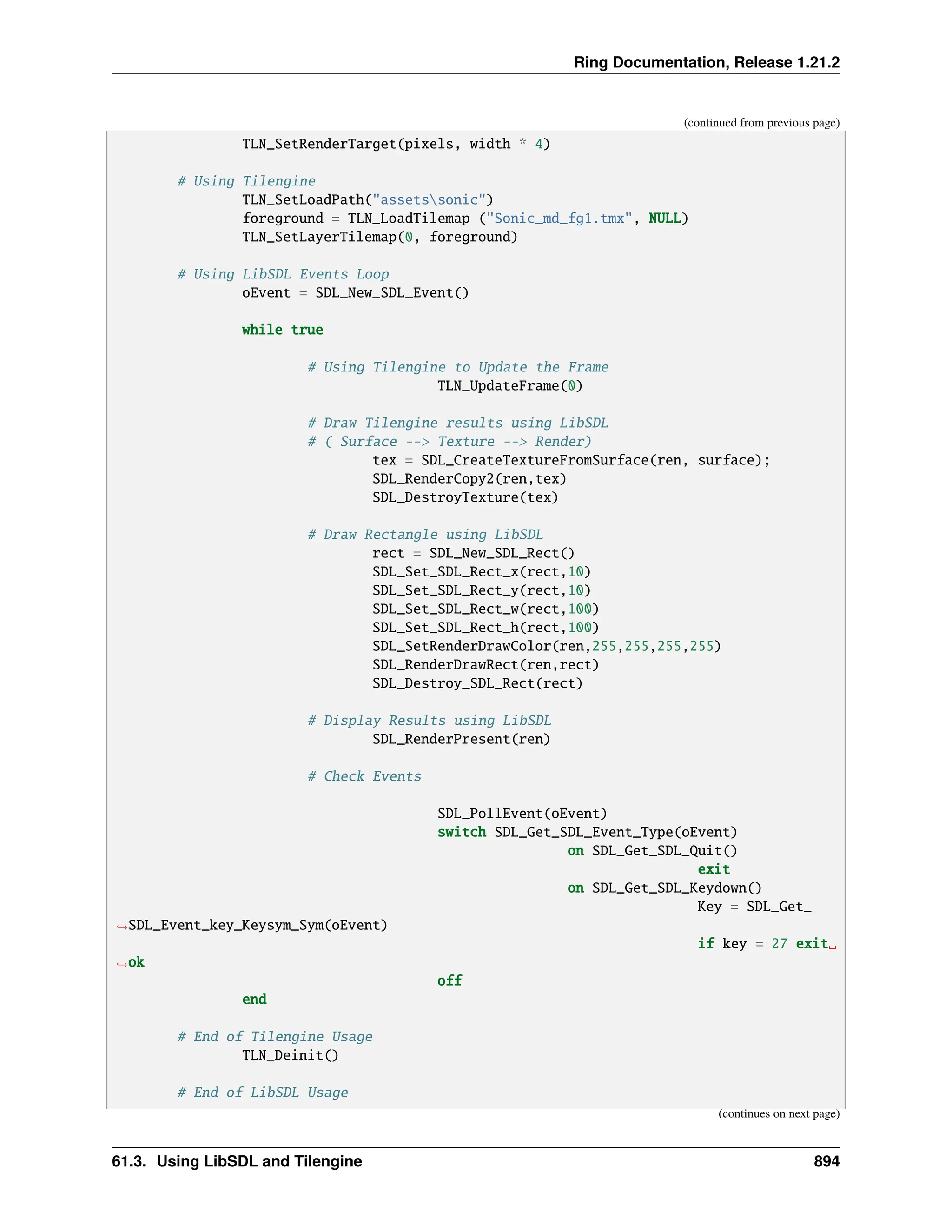Click the '(continues on next page)' note
952x1232 pixels.
click(x=778, y=1113)
